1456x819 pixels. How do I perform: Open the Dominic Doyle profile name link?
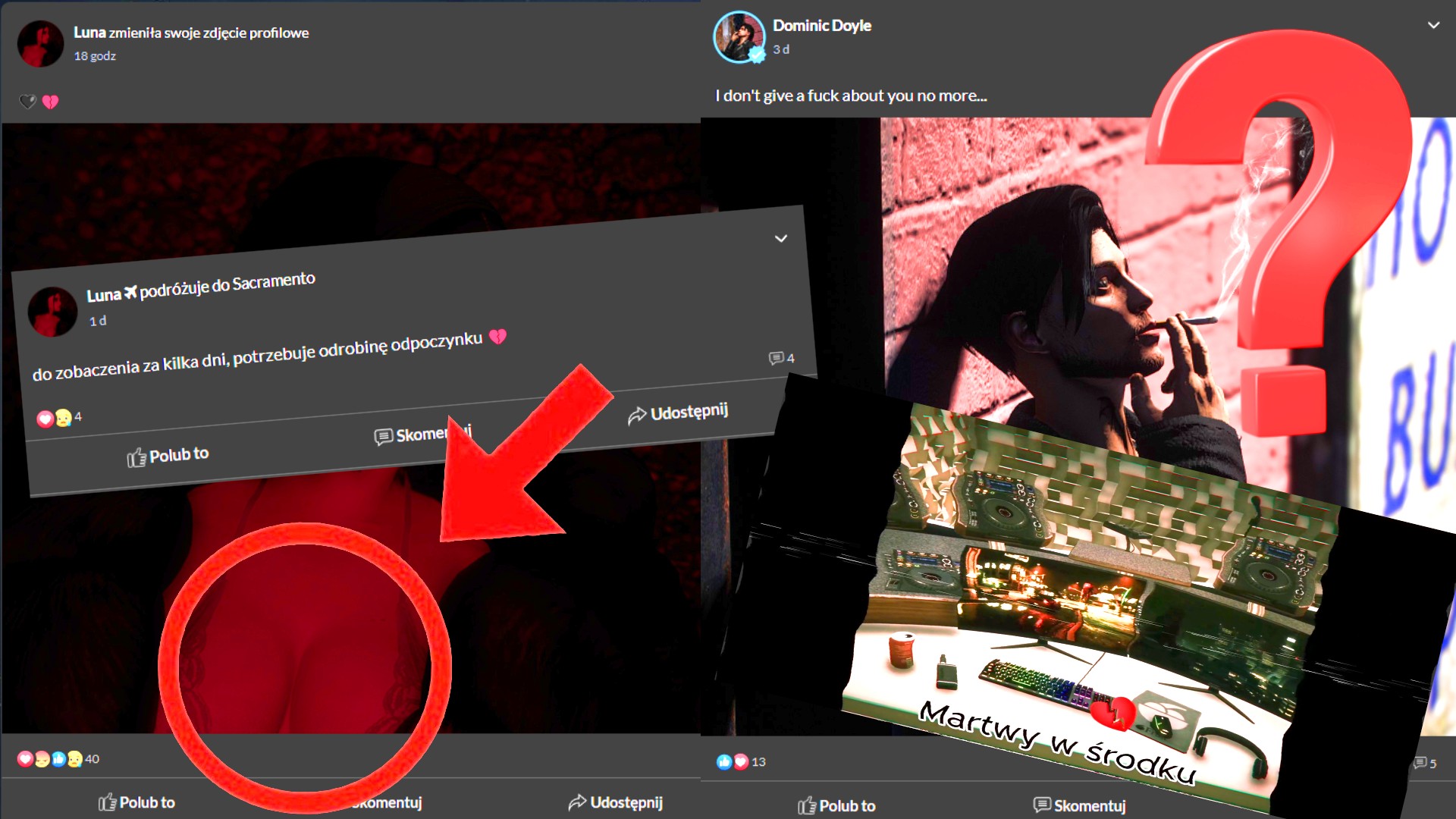(x=822, y=26)
